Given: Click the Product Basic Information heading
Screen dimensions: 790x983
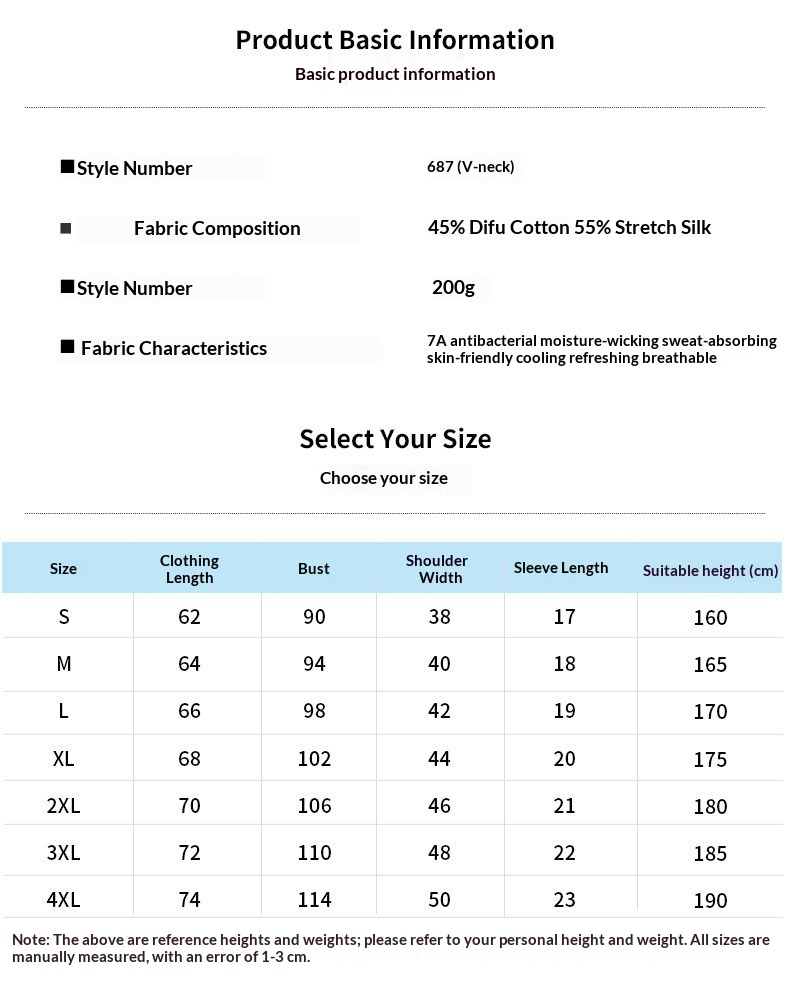Looking at the screenshot, I should [395, 40].
